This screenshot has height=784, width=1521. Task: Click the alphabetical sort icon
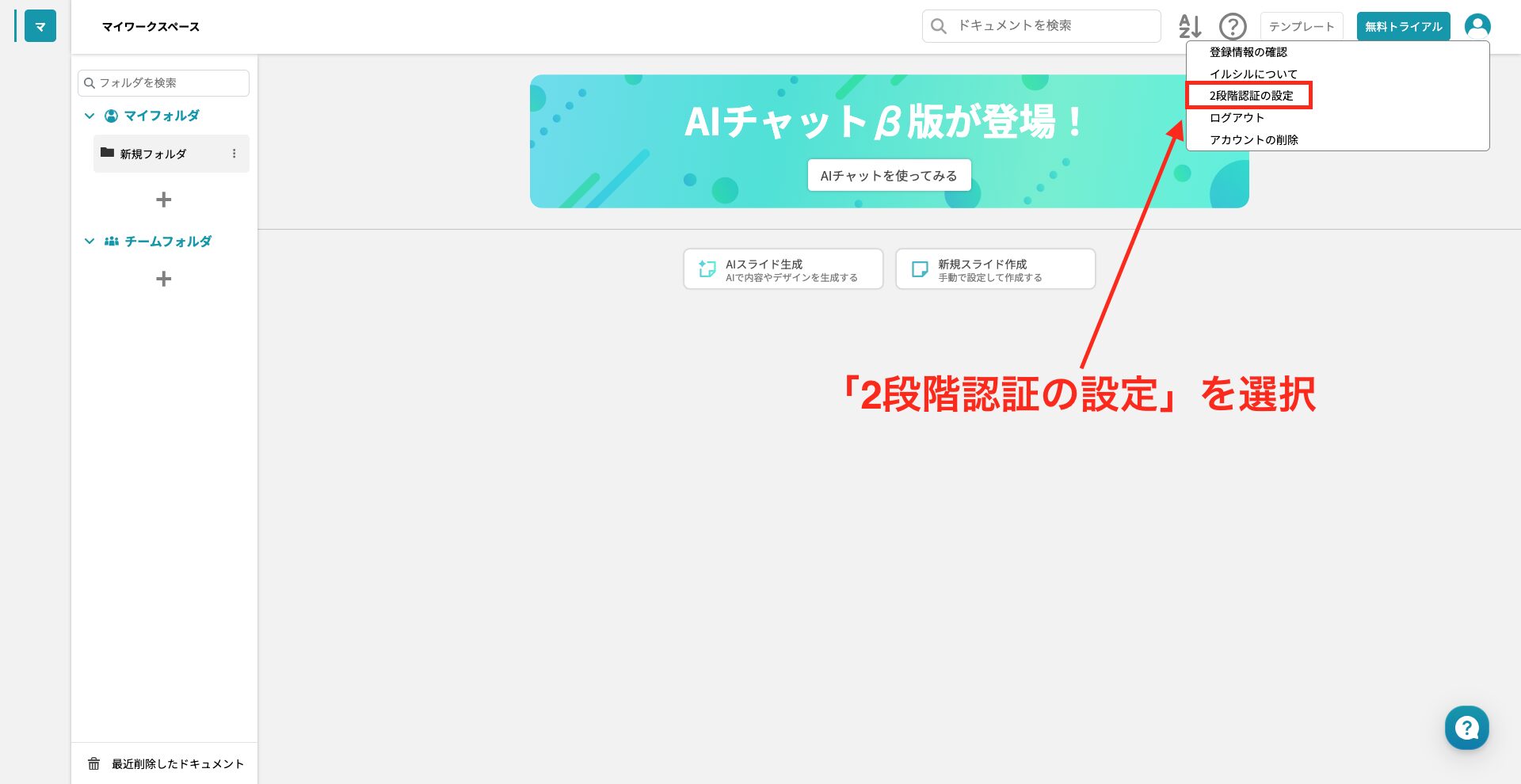click(1190, 26)
